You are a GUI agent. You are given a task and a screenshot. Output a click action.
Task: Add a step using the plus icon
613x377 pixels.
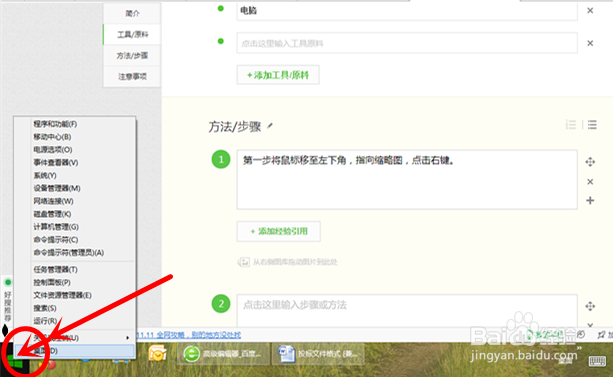[590, 201]
